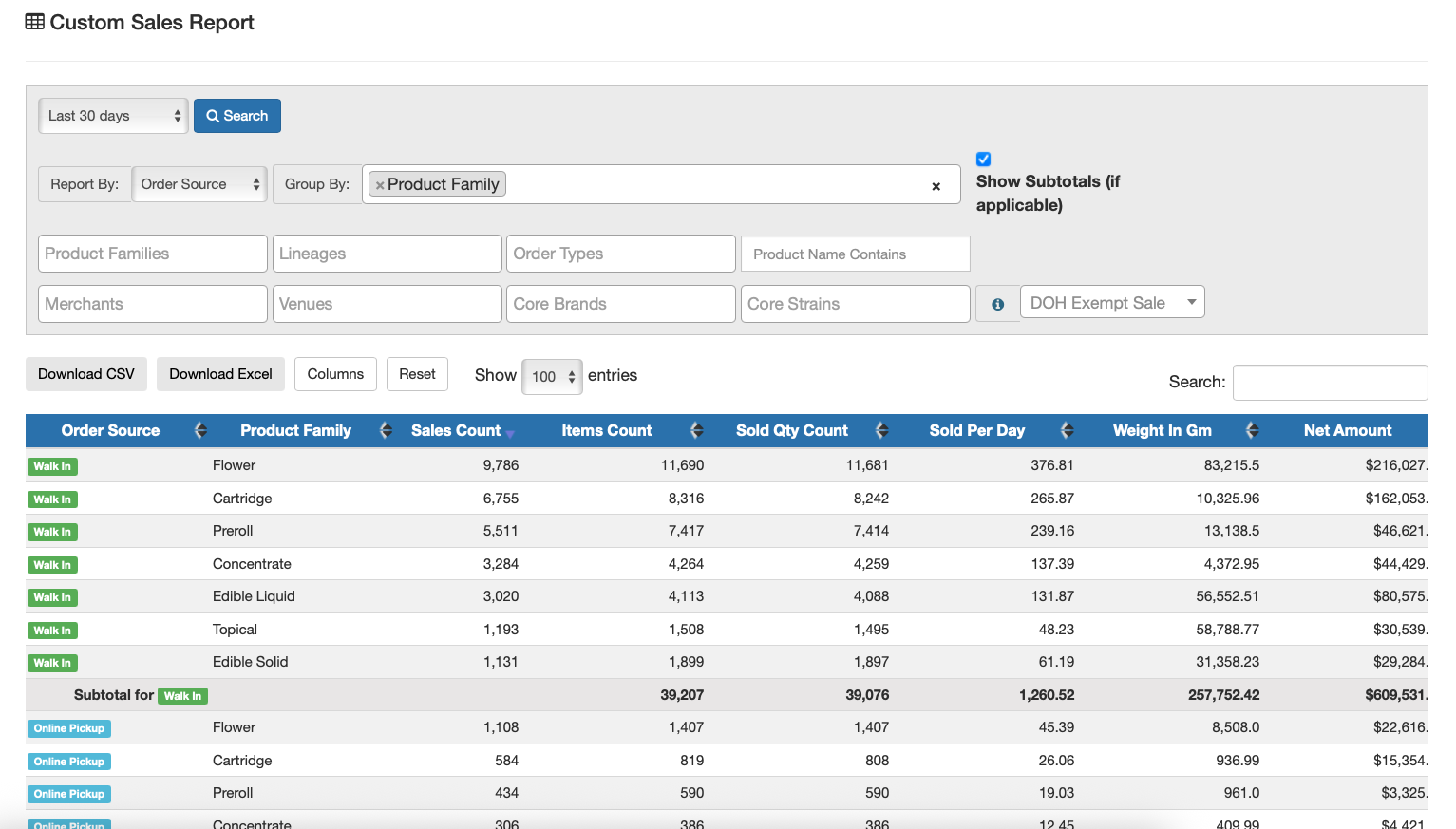Expand the DOH Exempt Sale dropdown
Viewport: 1456px width, 829px height.
(1111, 303)
